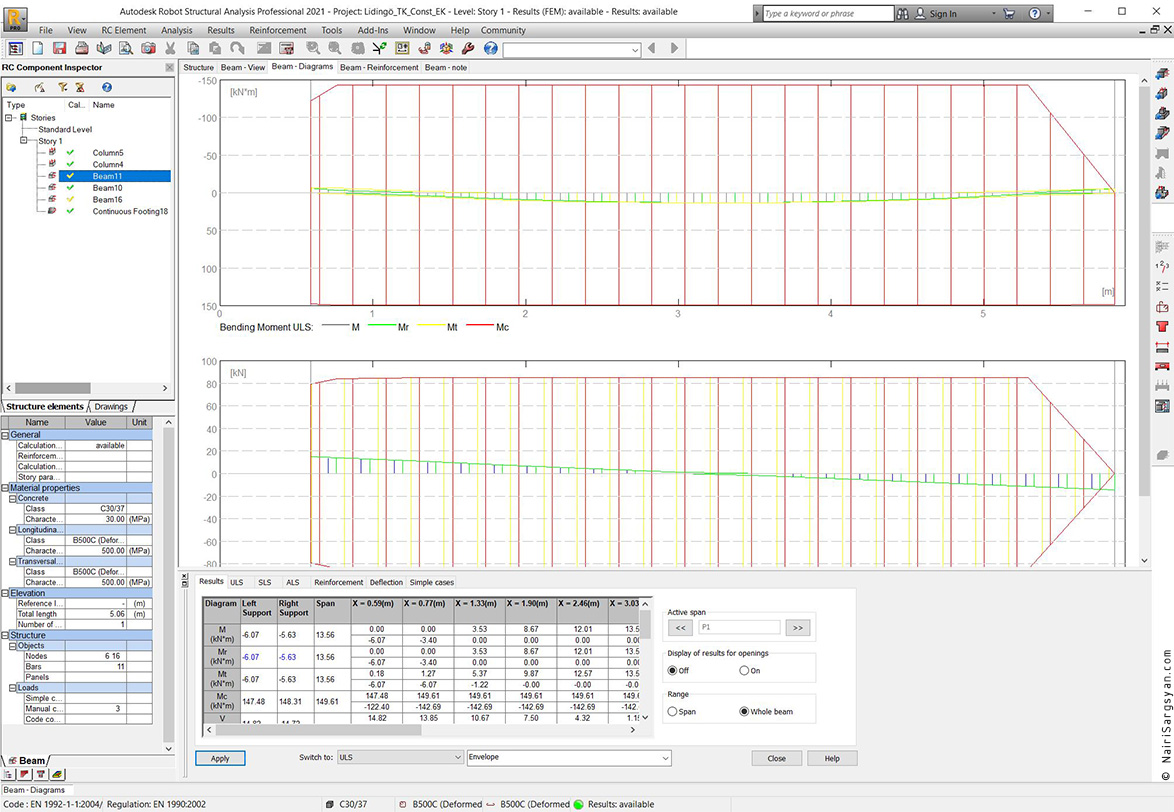This screenshot has width=1174, height=812.
Task: Click the Print icon in toolbar
Action: click(82, 48)
